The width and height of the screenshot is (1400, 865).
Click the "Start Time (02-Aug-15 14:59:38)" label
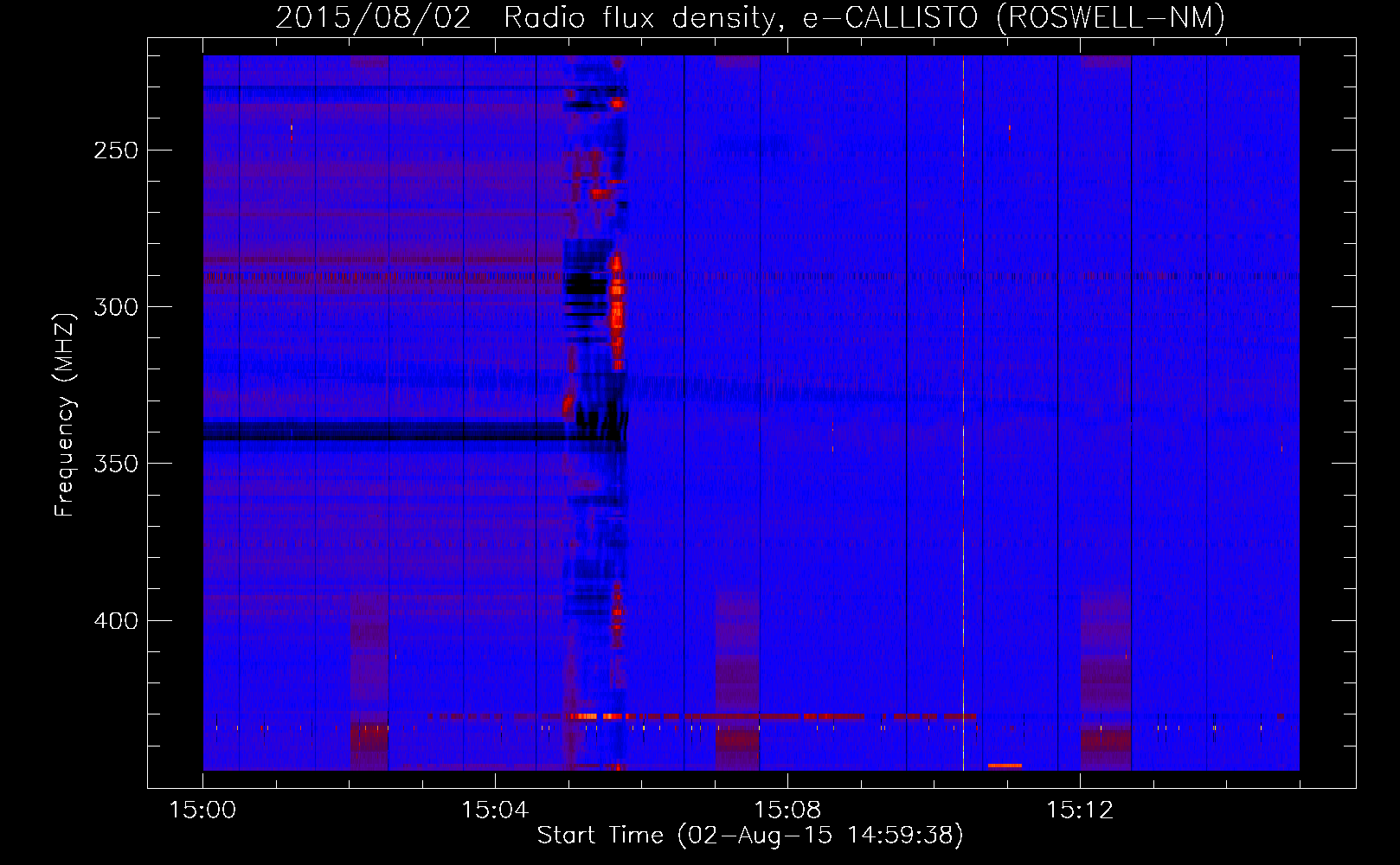(750, 835)
